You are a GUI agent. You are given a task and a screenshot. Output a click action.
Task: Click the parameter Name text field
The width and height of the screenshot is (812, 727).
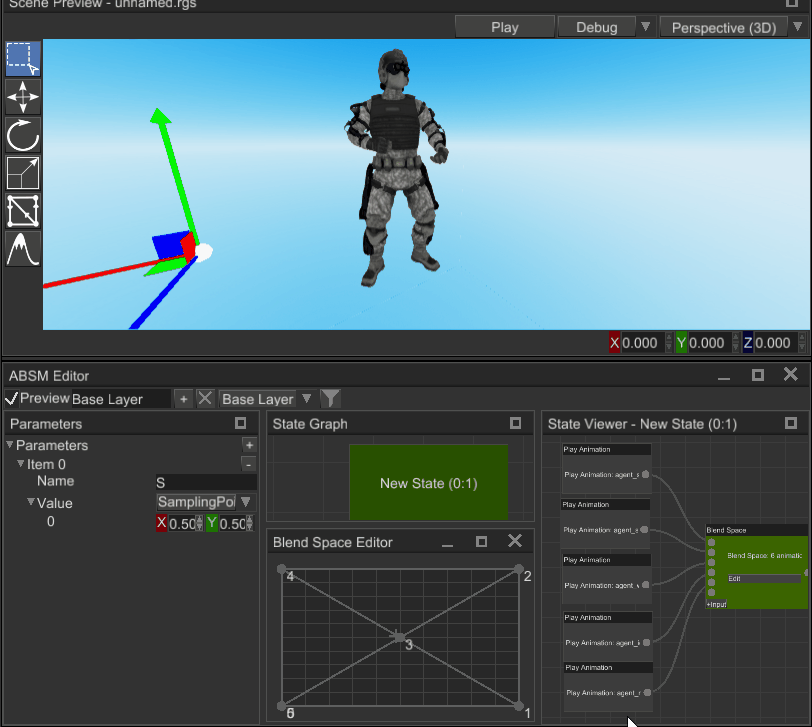pyautogui.click(x=204, y=483)
